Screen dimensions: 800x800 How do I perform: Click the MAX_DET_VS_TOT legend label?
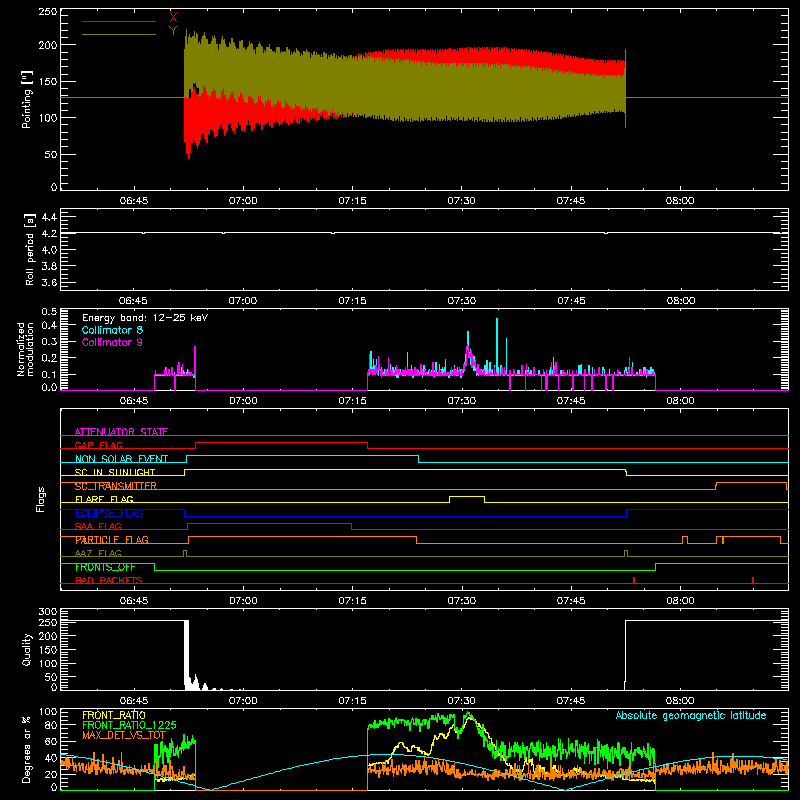pyautogui.click(x=124, y=735)
